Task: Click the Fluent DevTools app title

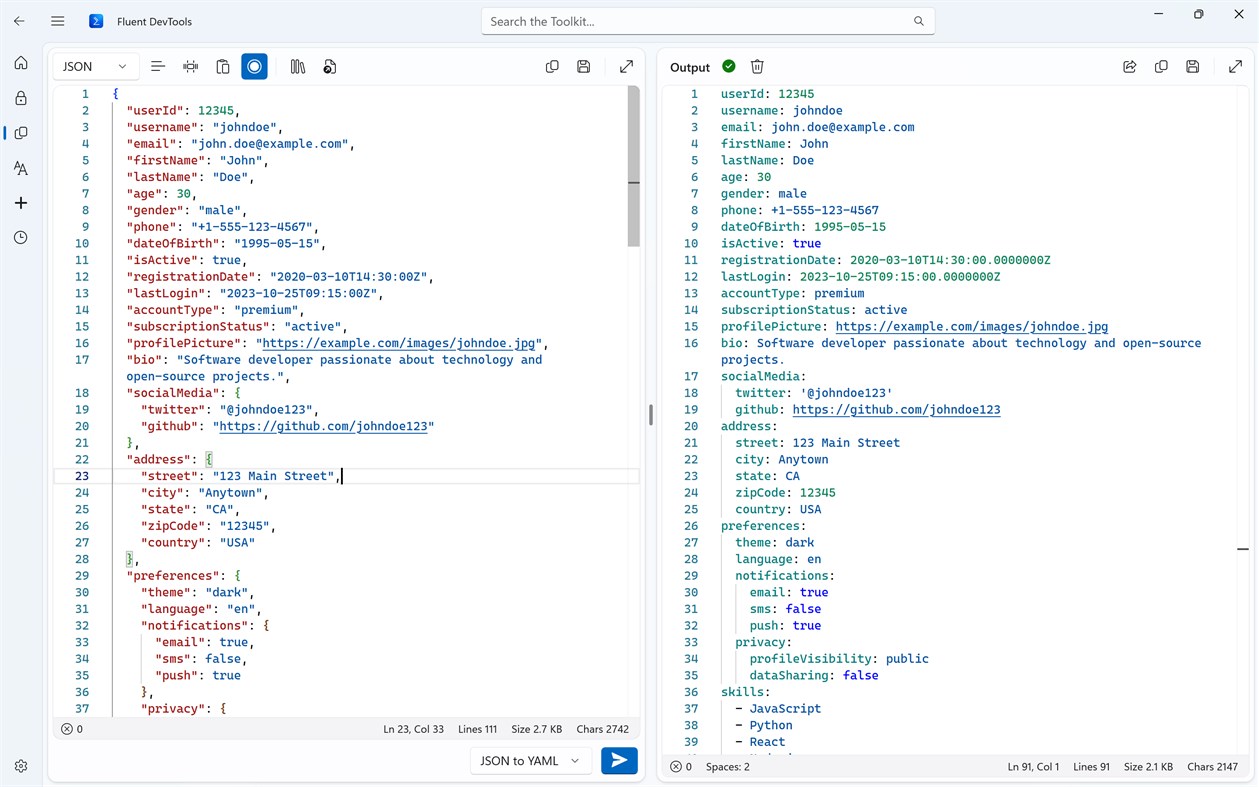Action: click(x=154, y=21)
